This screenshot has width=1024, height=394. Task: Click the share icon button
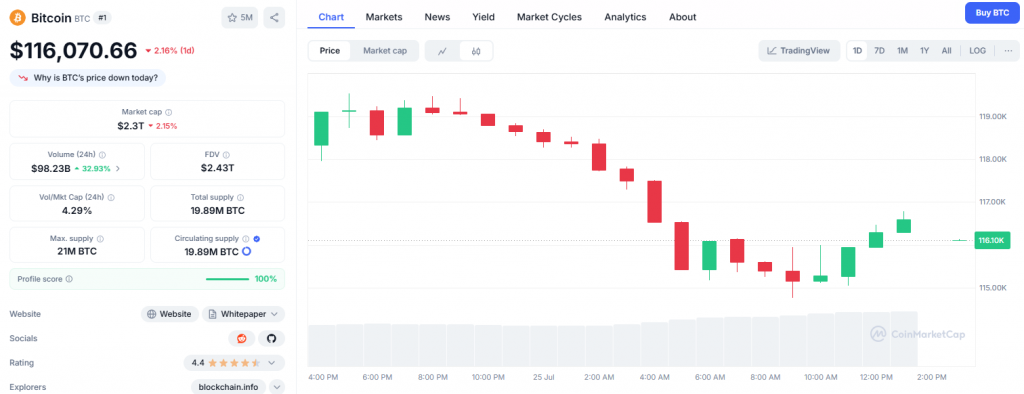(274, 18)
